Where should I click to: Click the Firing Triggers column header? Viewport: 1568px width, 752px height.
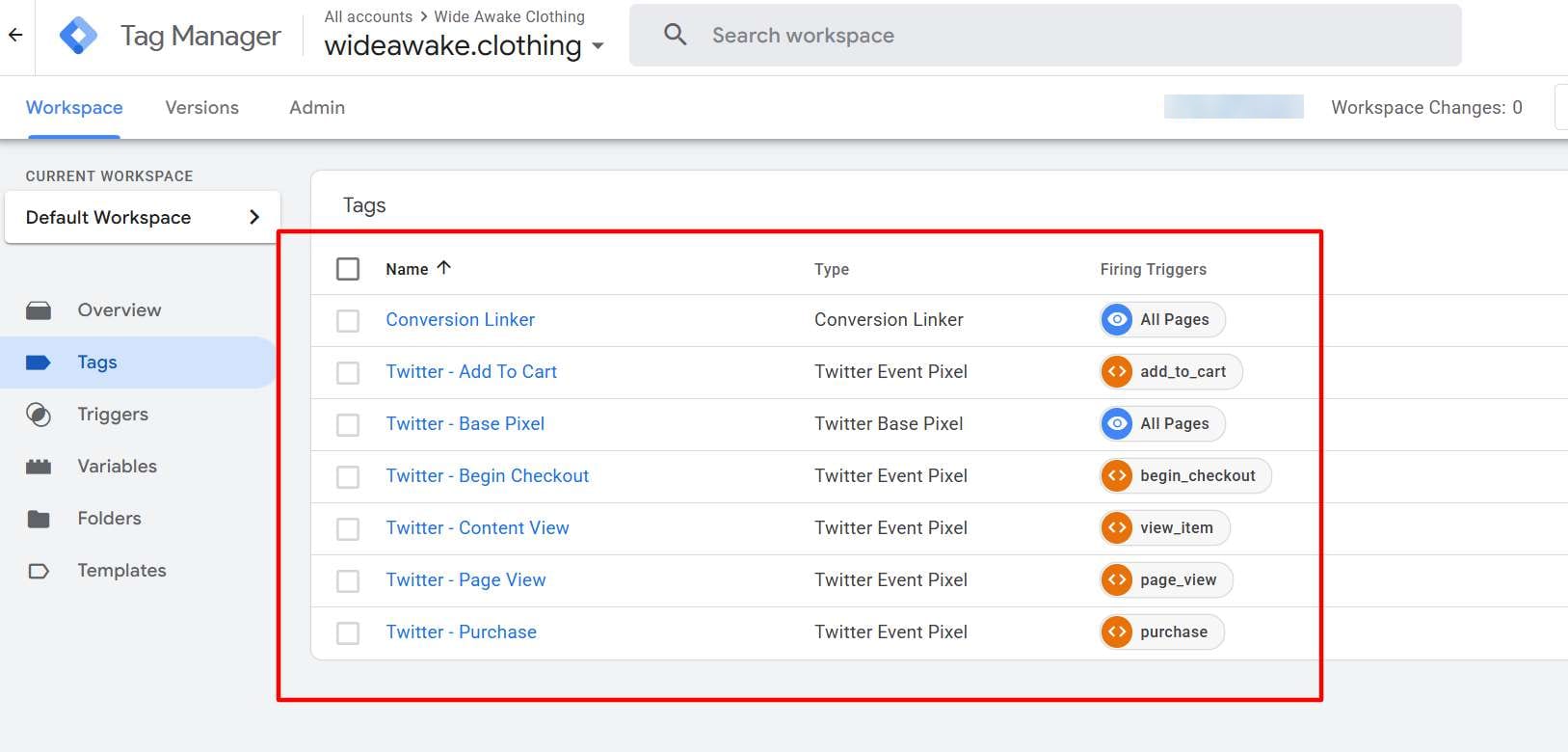1154,269
